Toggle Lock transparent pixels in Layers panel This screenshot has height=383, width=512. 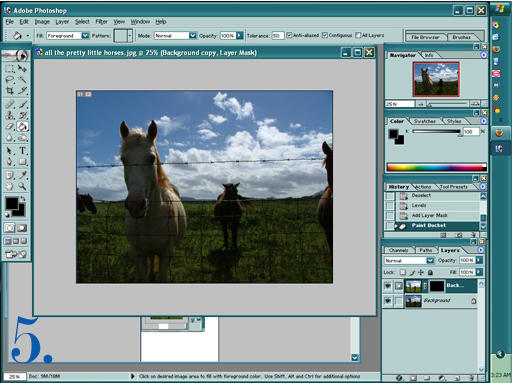(x=403, y=272)
